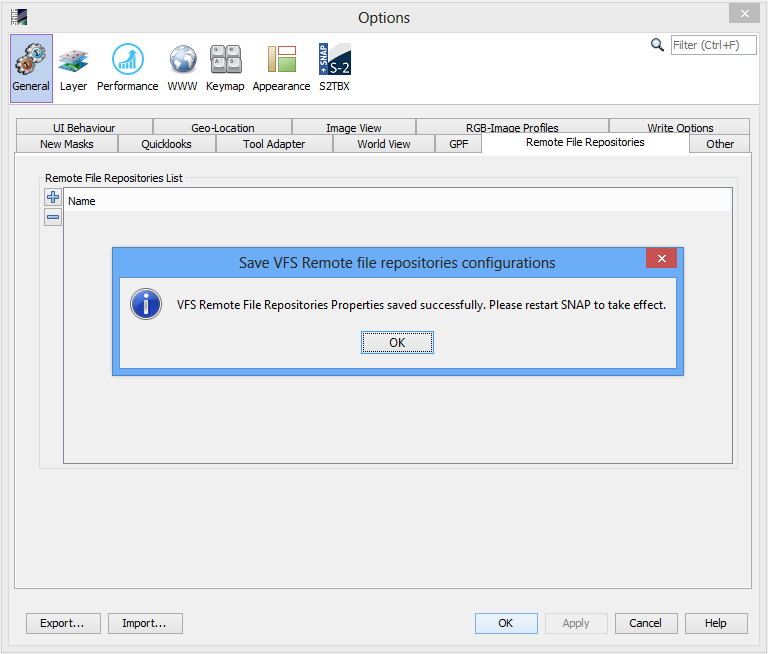This screenshot has width=768, height=654.
Task: Click the Cancel button
Action: click(646, 623)
